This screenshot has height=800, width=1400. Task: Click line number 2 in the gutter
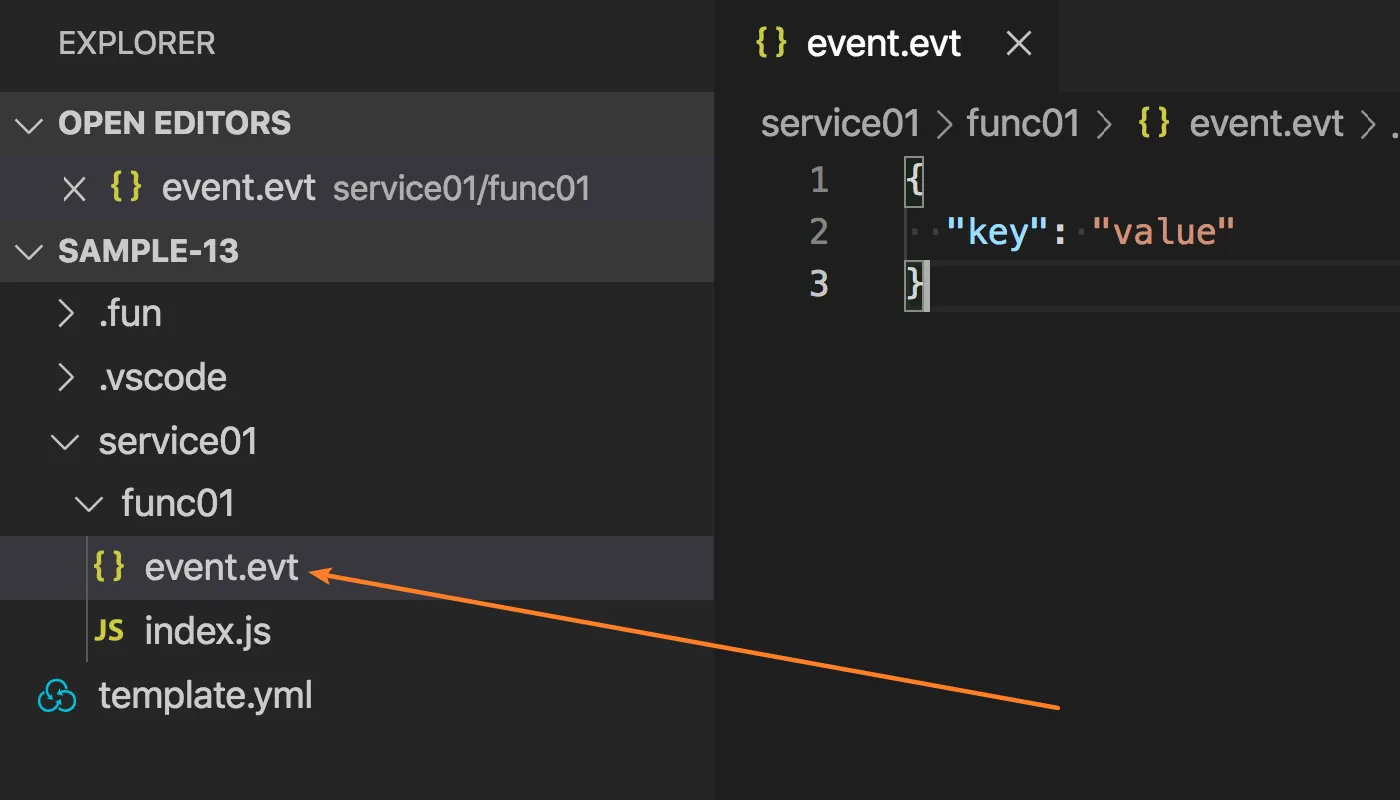(x=820, y=232)
